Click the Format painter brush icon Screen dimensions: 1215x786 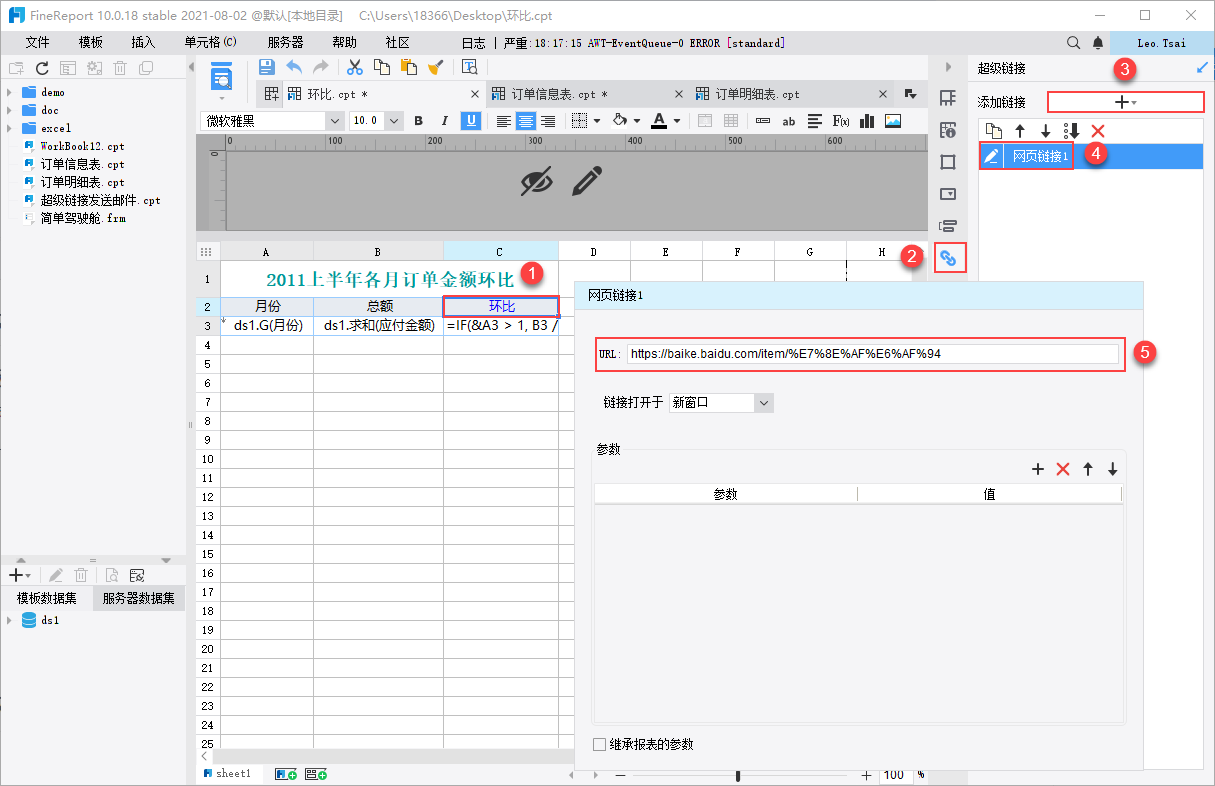coord(435,67)
